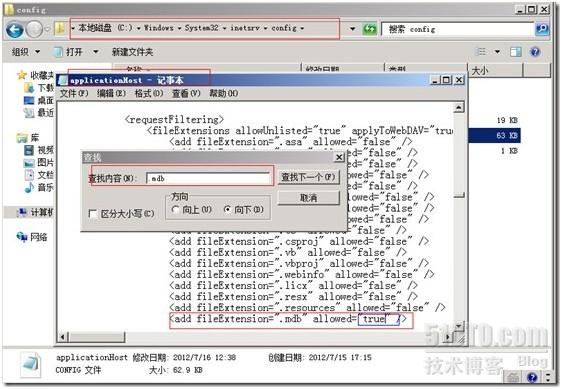The height and width of the screenshot is (389, 562).
Task: Expand the arrow next to 打开
Action: [x=96, y=52]
